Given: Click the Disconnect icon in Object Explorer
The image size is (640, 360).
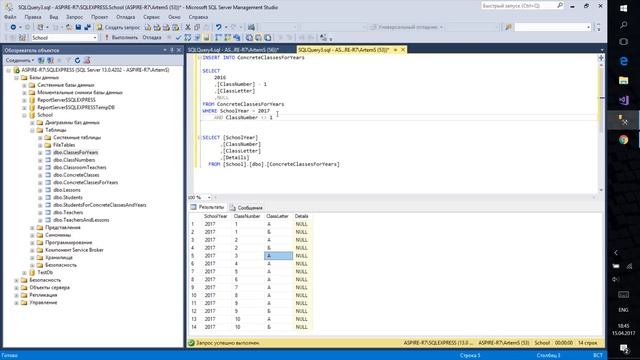Looking at the screenshot, I should (x=50, y=60).
